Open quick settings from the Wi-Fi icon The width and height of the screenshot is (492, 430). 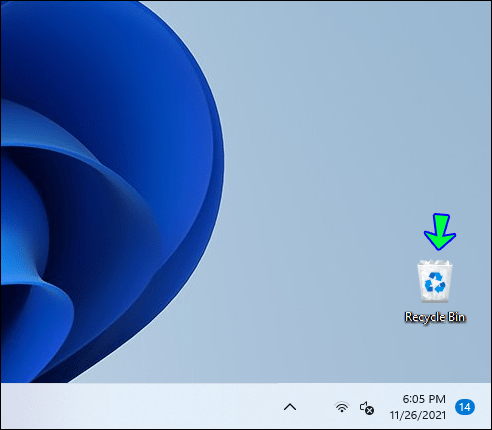[x=342, y=407]
